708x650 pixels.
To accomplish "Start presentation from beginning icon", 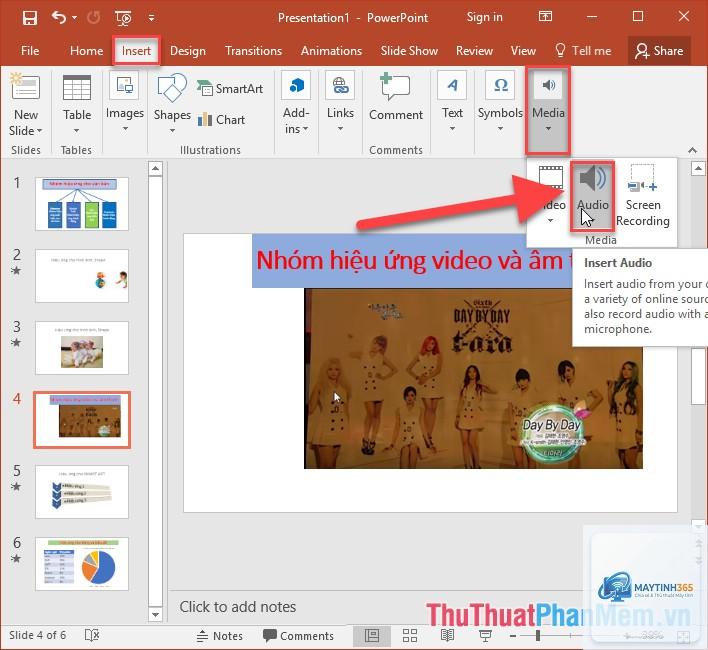I will point(123,18).
